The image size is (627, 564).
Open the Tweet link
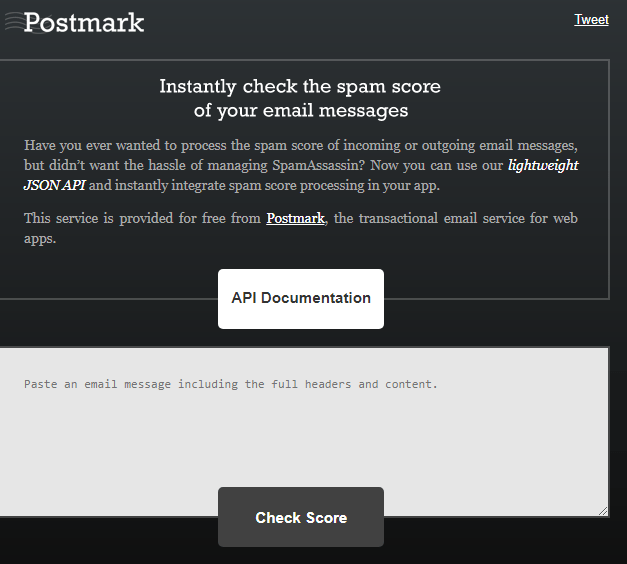click(x=591, y=20)
